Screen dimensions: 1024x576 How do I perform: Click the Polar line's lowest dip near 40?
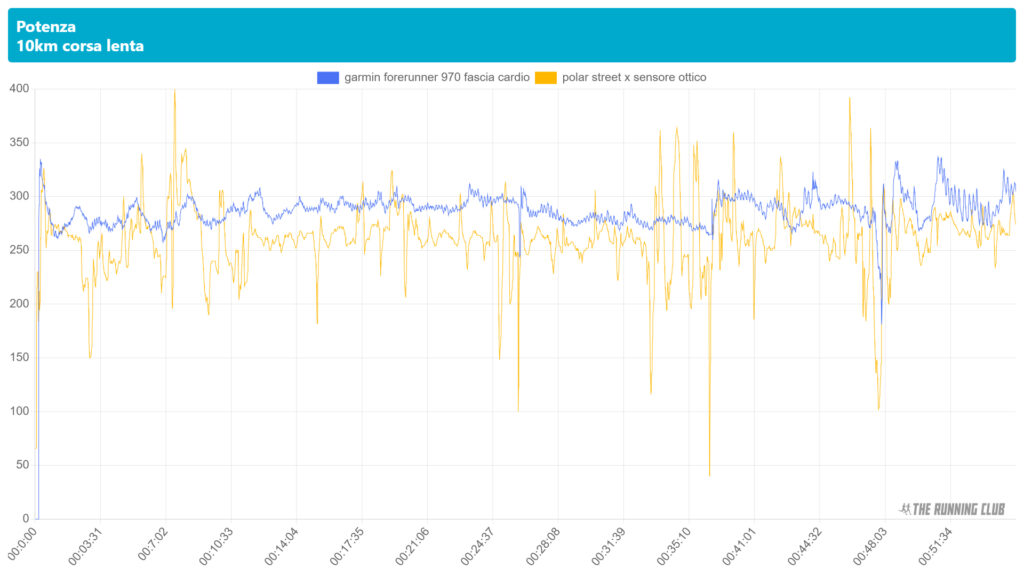tap(709, 475)
